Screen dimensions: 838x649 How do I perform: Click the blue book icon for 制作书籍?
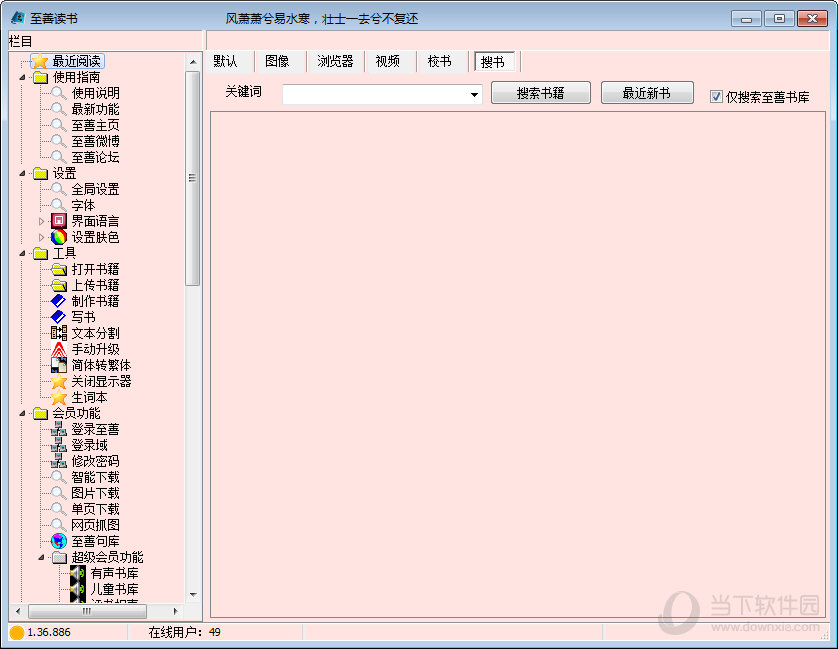click(x=59, y=301)
